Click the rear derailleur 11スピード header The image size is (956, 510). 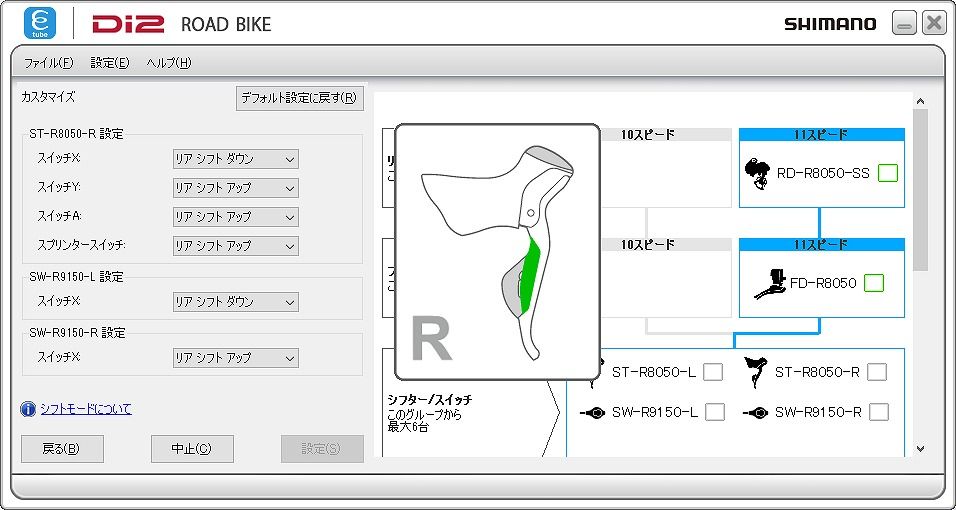pos(822,135)
